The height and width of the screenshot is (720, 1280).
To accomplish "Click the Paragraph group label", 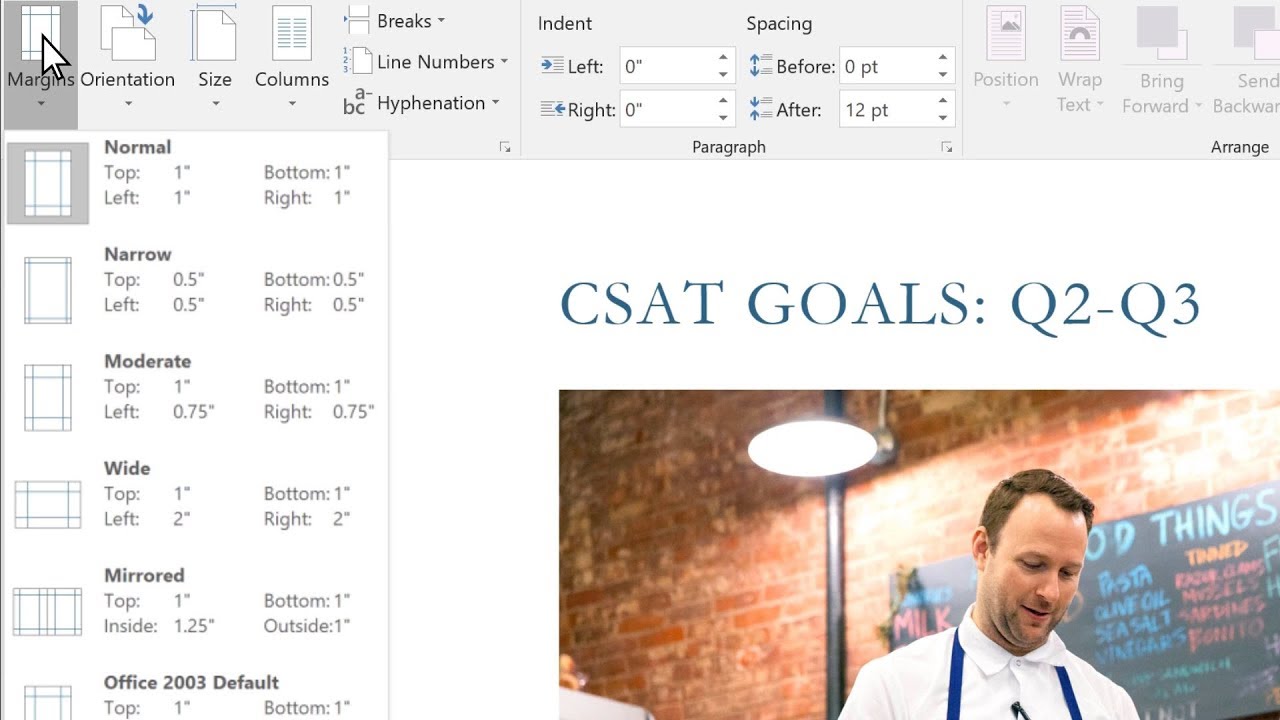I will [x=729, y=147].
